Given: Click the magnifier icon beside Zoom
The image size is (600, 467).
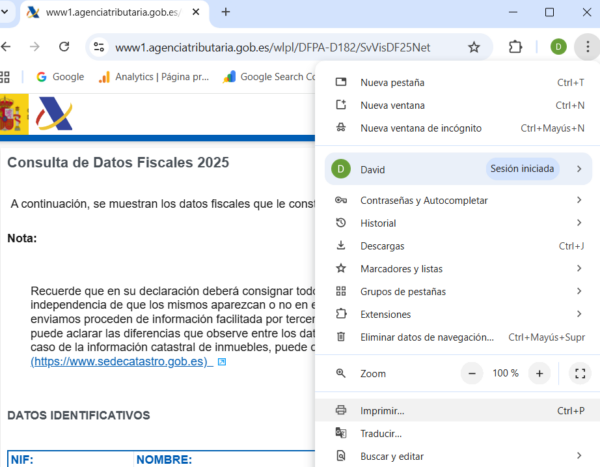Looking at the screenshot, I should coord(341,373).
